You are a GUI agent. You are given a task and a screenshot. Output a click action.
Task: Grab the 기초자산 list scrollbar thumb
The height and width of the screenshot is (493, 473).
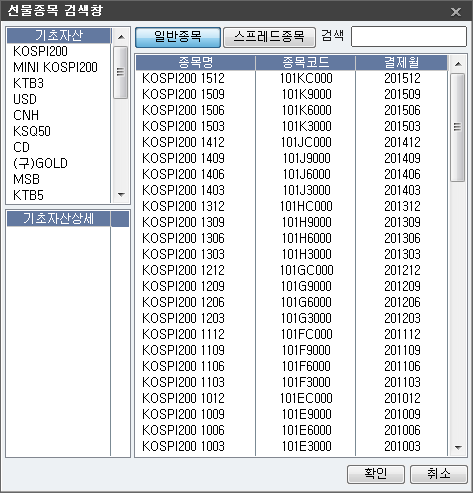(121, 72)
